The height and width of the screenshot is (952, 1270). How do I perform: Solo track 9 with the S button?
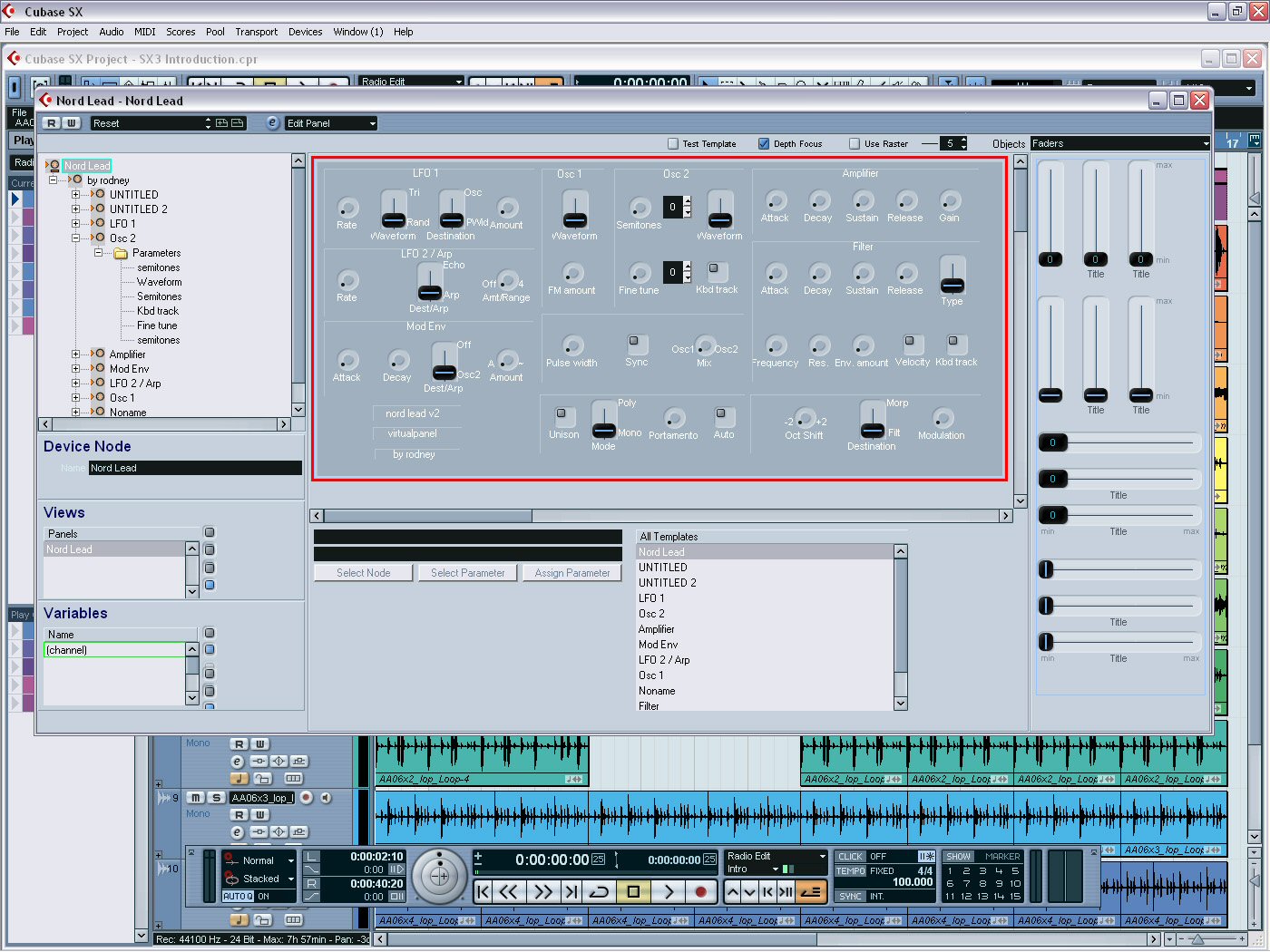(216, 798)
